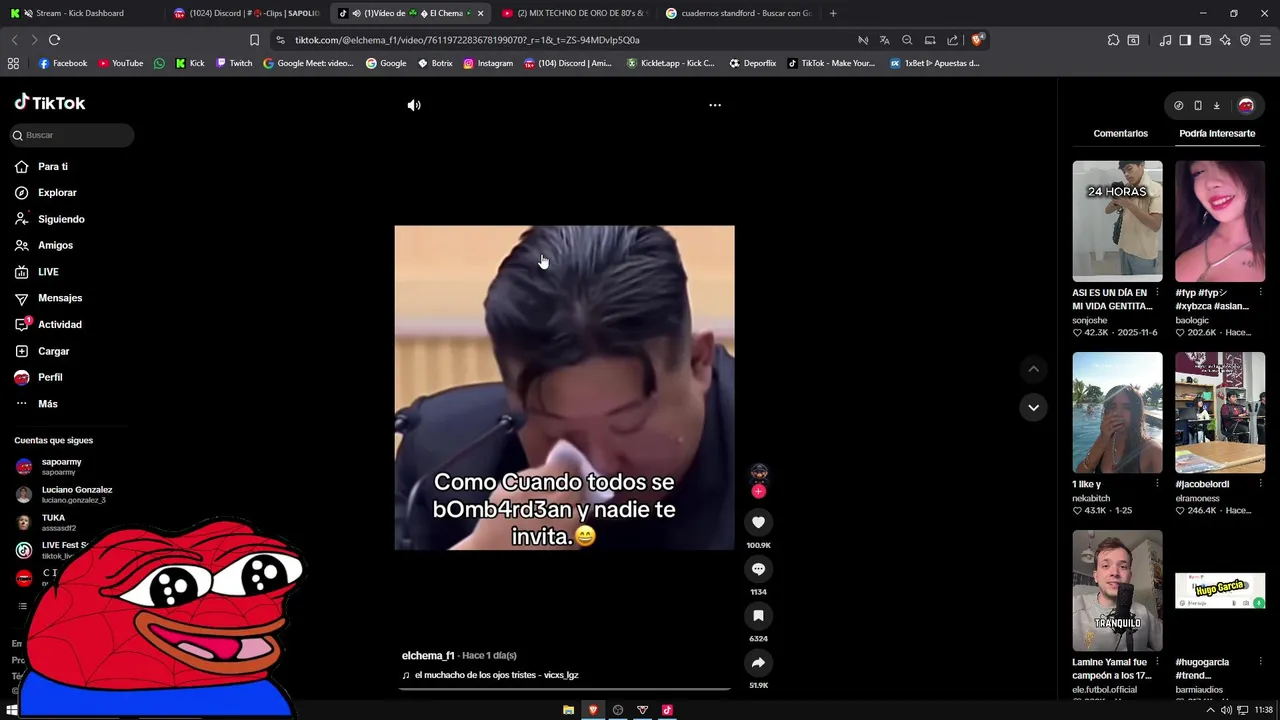
Task: Open Brave Leo AI sparkle icon
Action: 1225,40
